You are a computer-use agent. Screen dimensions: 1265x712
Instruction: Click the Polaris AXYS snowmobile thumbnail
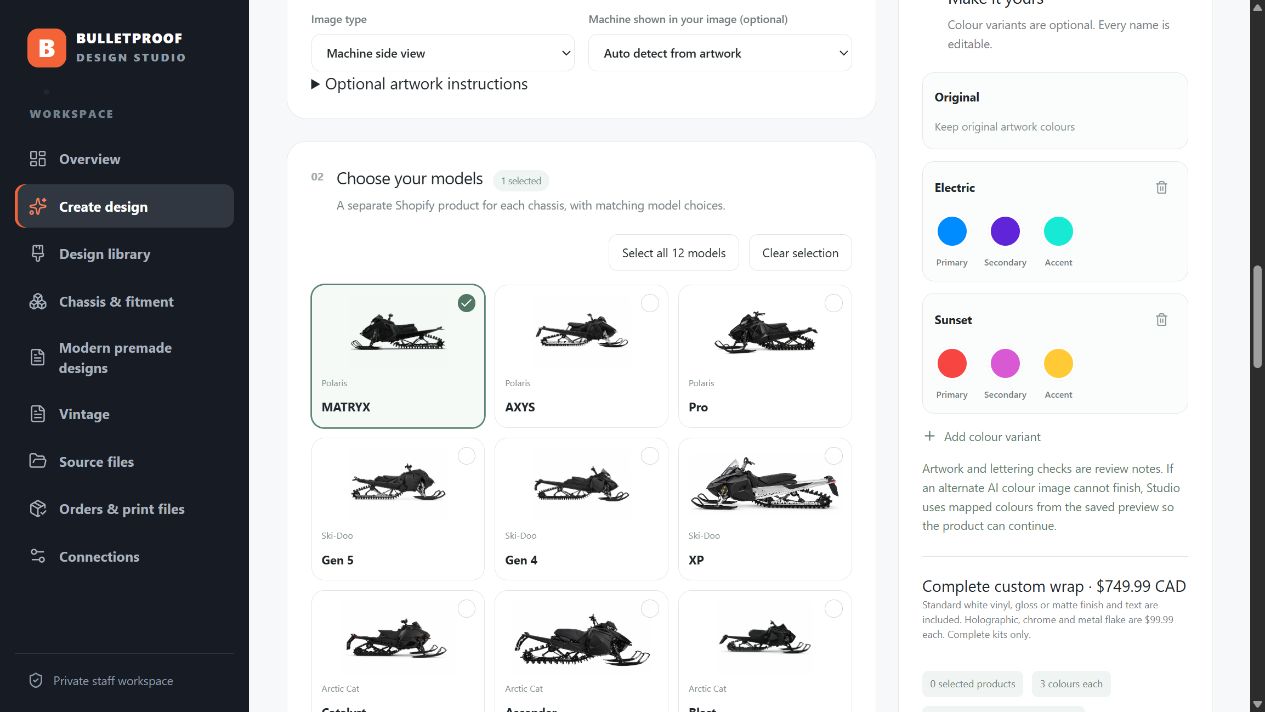(x=581, y=331)
